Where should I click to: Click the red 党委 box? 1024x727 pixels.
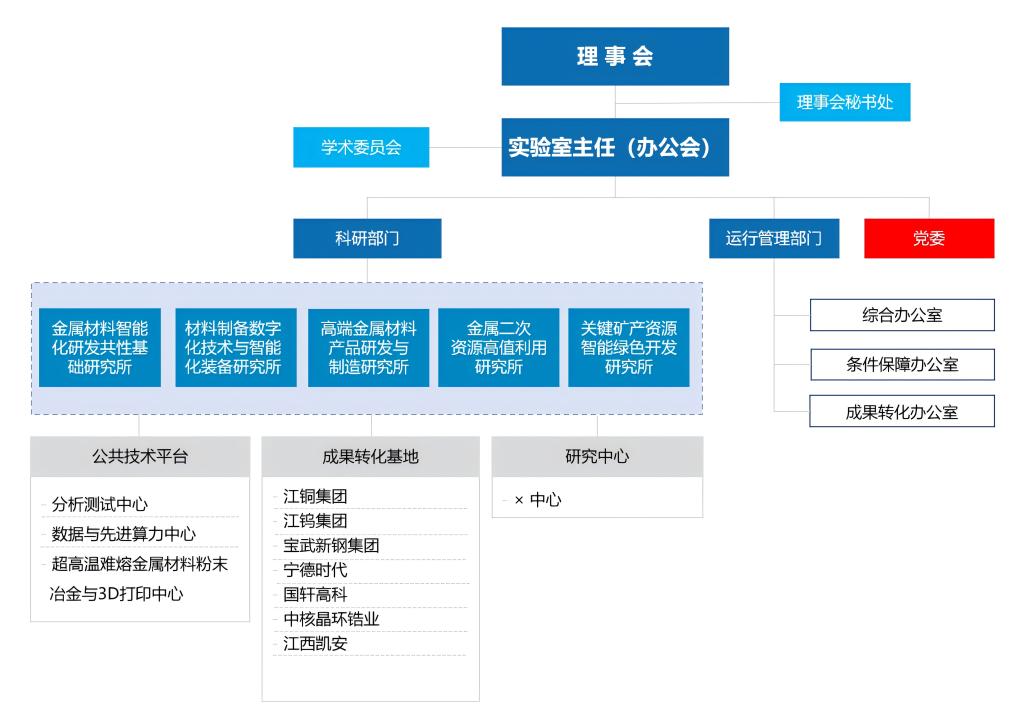[x=929, y=238]
